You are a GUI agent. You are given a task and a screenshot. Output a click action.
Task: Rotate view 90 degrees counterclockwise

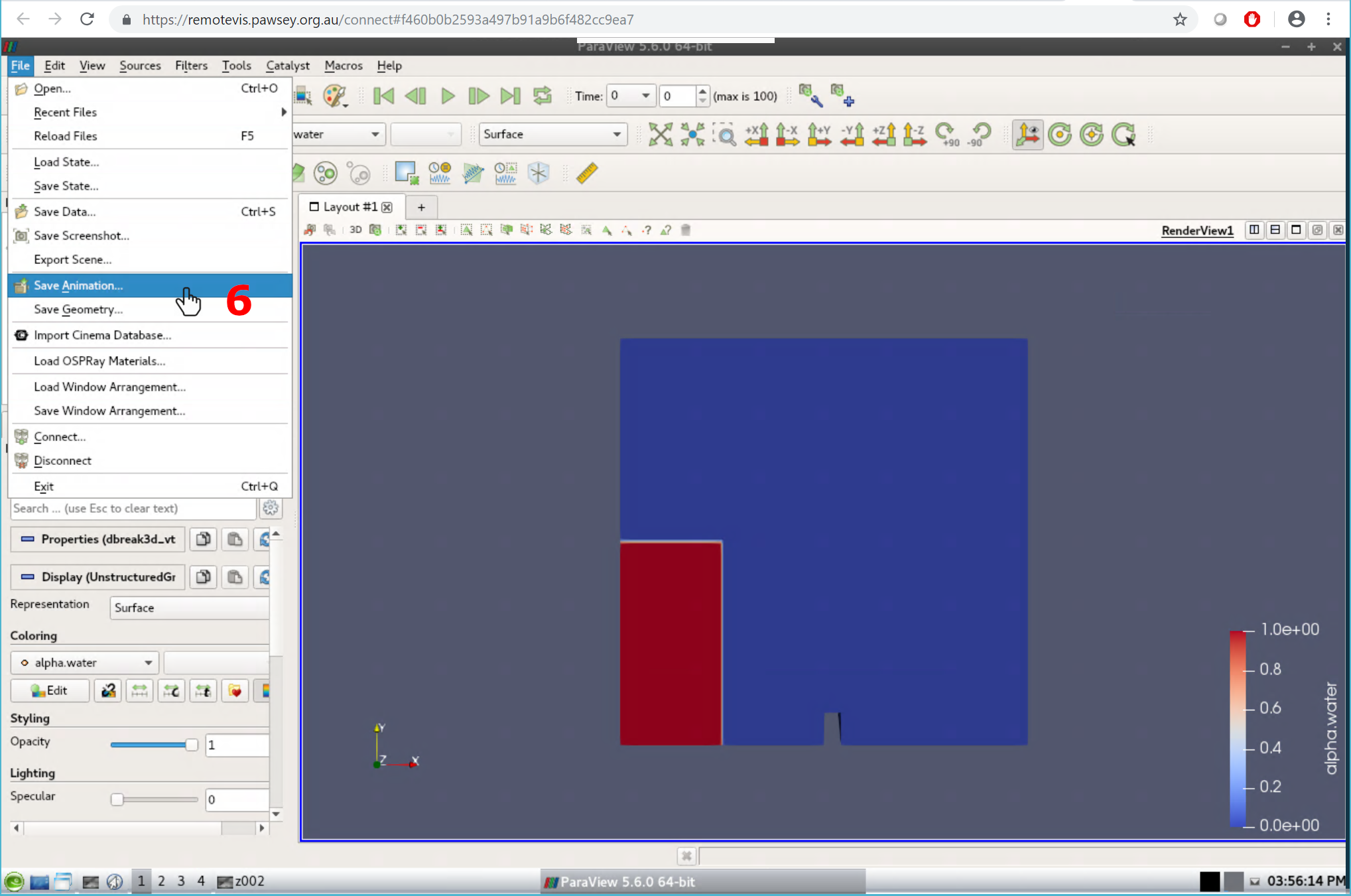tap(979, 135)
